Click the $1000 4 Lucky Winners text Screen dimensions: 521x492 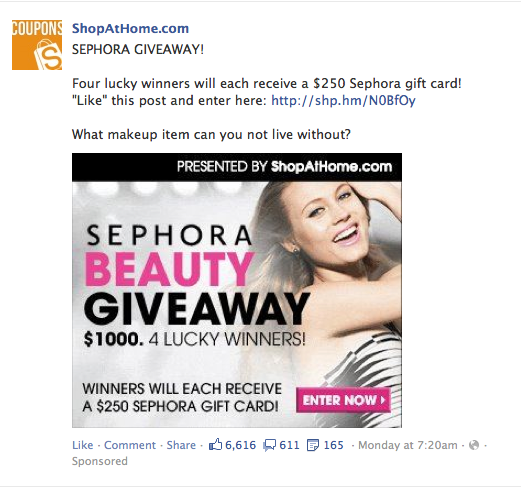194,339
